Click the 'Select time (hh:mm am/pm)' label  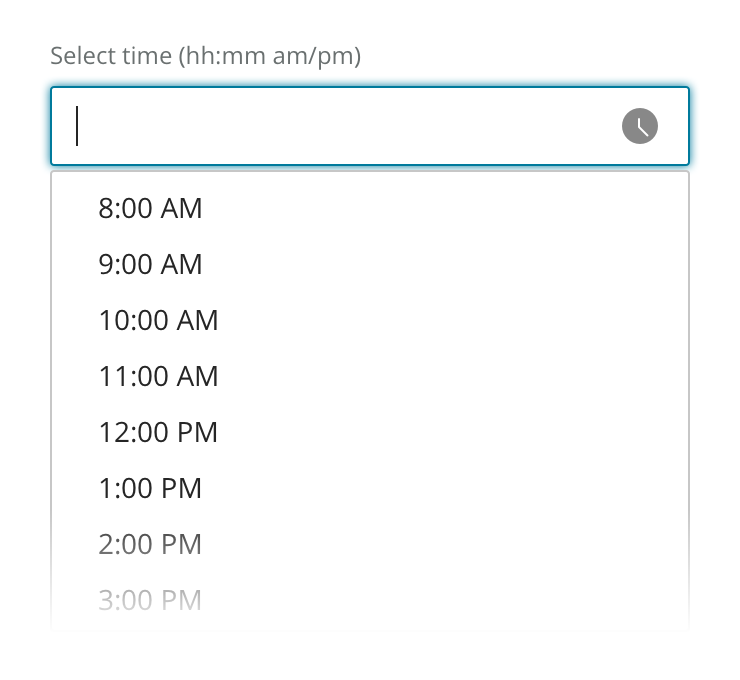(205, 55)
